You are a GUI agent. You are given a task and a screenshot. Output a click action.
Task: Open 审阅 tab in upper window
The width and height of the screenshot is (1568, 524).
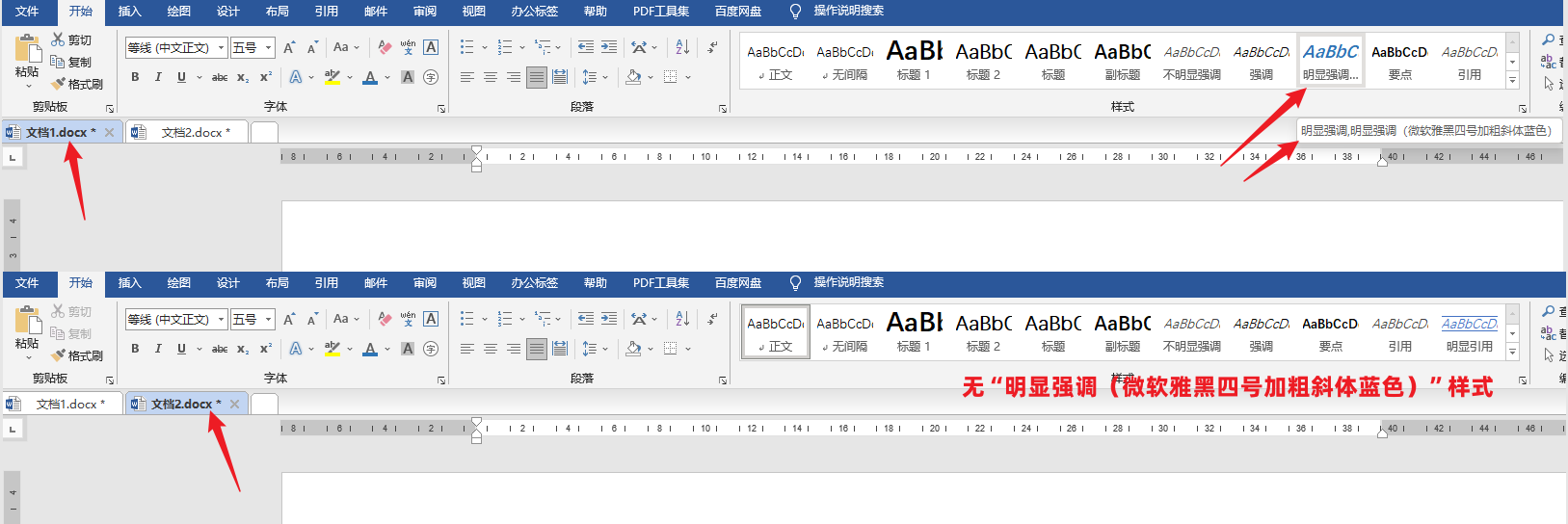[424, 12]
